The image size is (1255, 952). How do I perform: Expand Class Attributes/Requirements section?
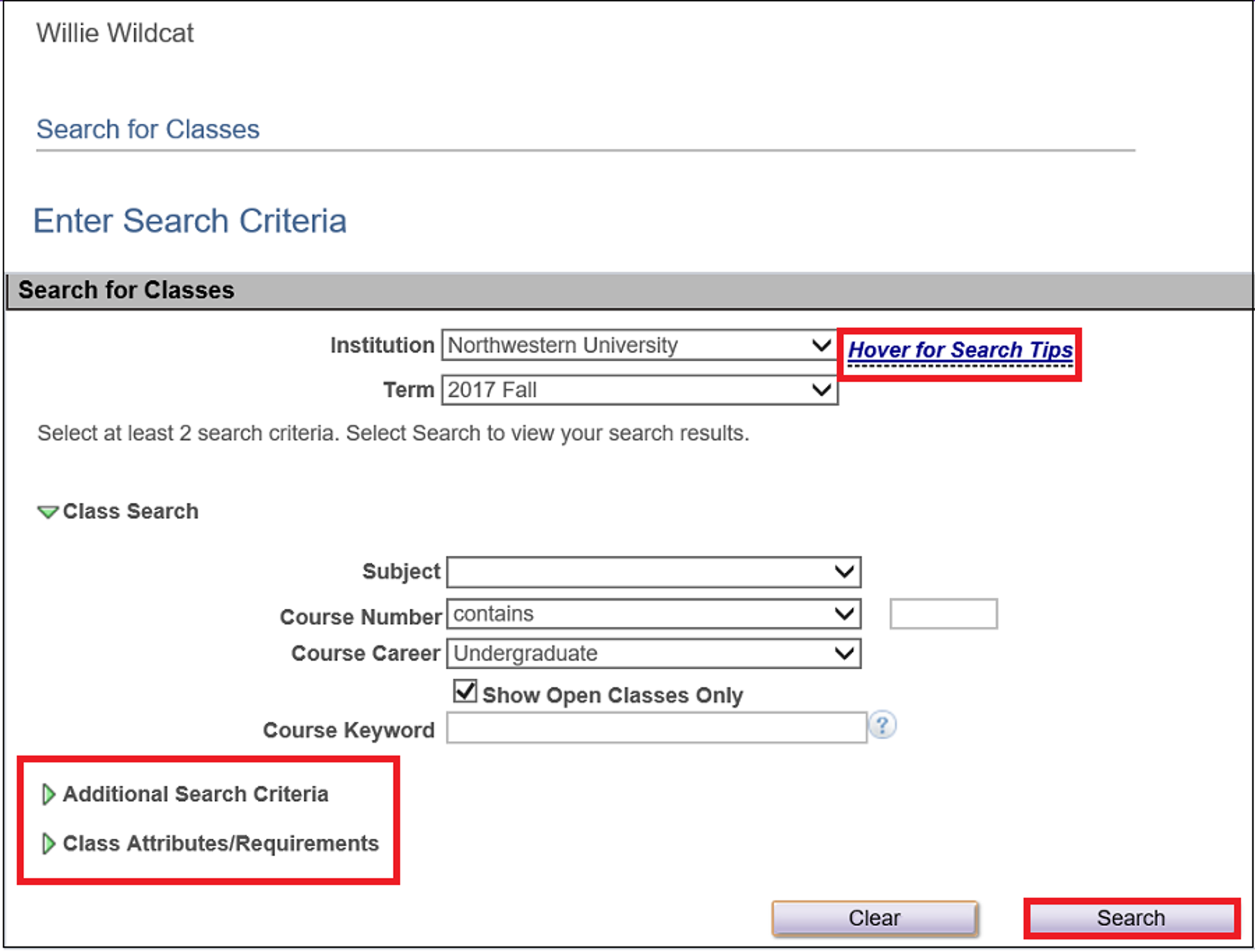(211, 843)
